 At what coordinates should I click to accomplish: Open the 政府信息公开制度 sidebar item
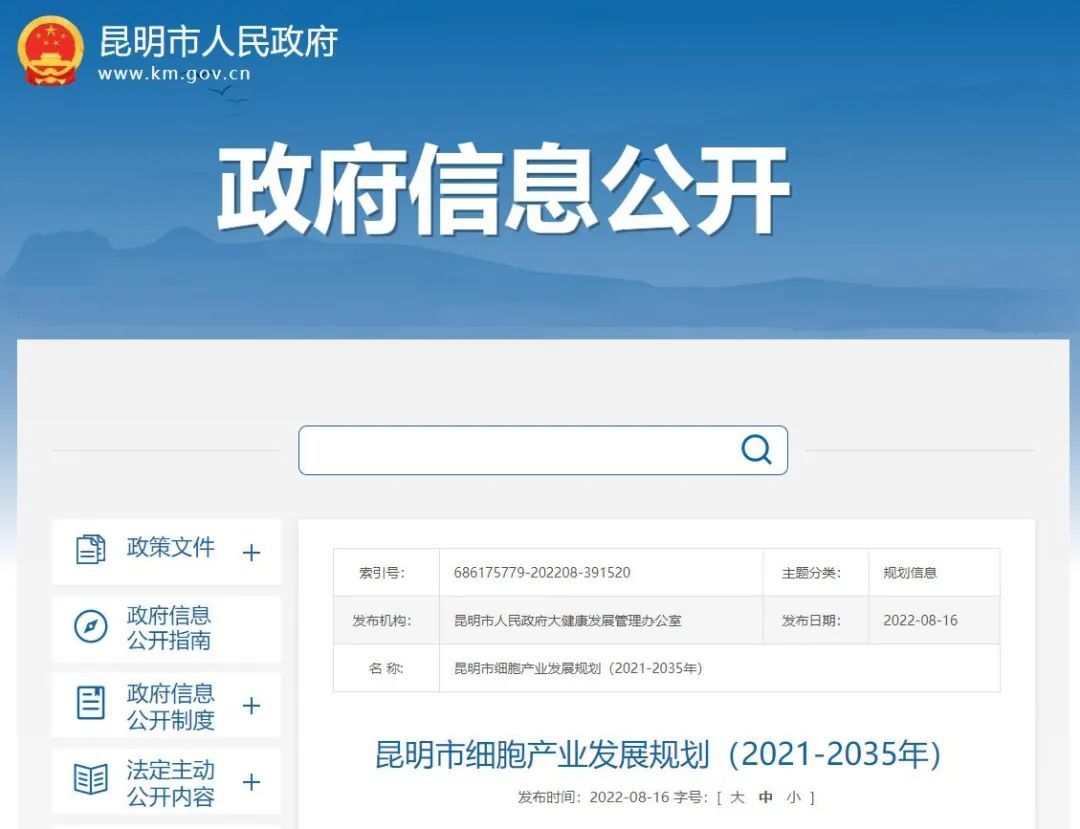(x=166, y=705)
